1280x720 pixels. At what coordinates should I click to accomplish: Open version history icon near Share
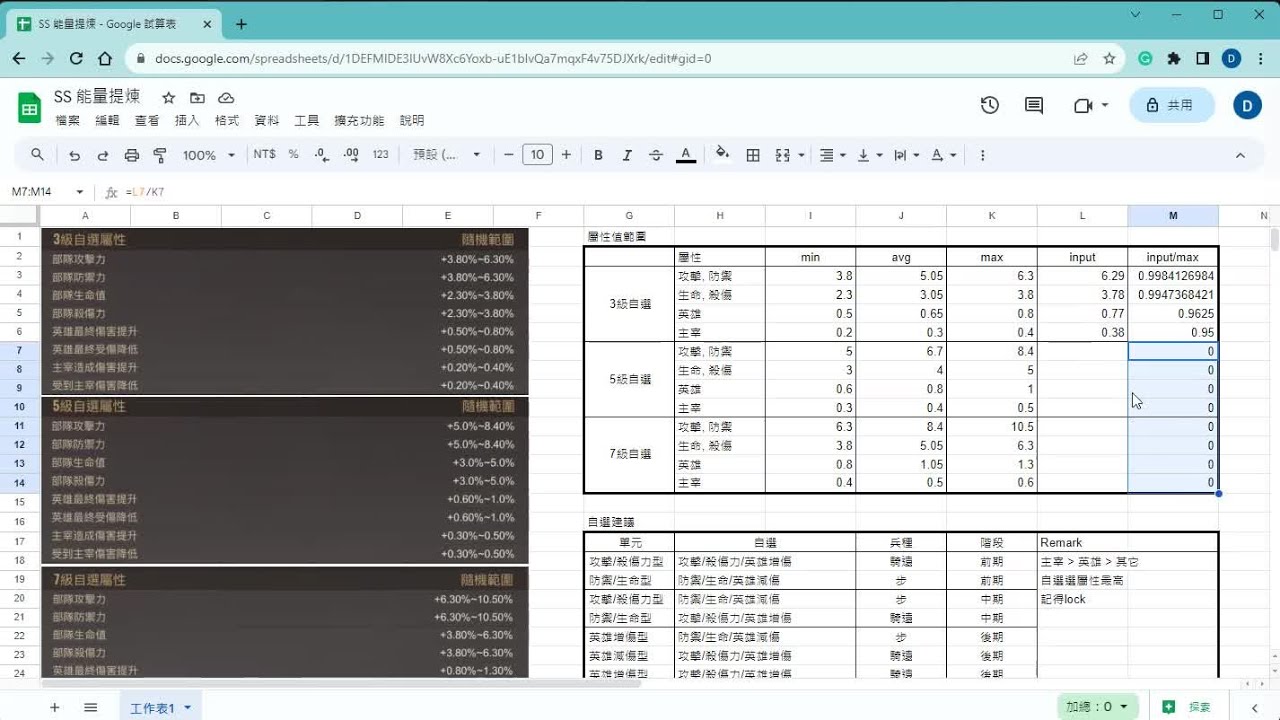(989, 104)
